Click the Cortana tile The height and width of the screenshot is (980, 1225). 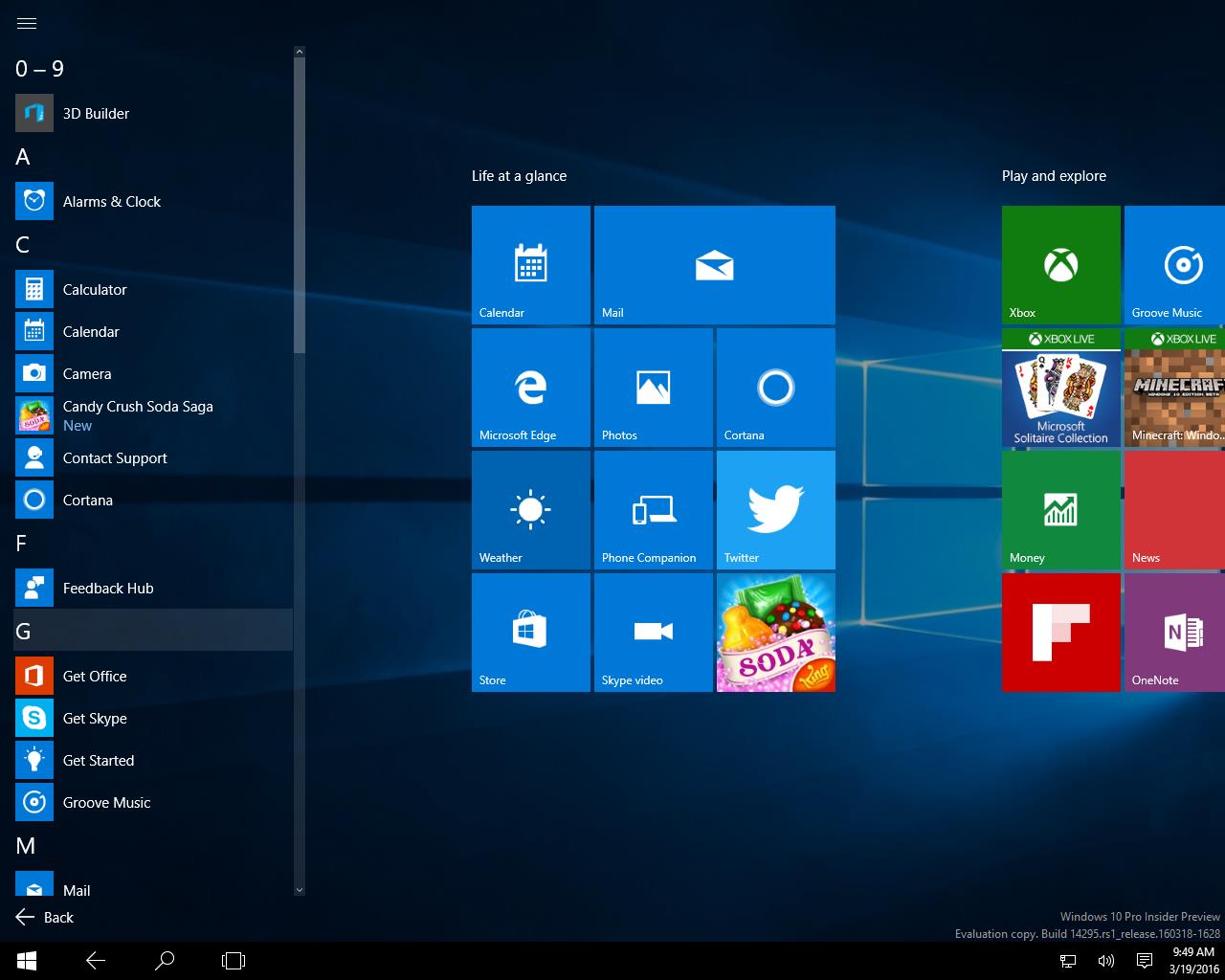pyautogui.click(x=776, y=388)
